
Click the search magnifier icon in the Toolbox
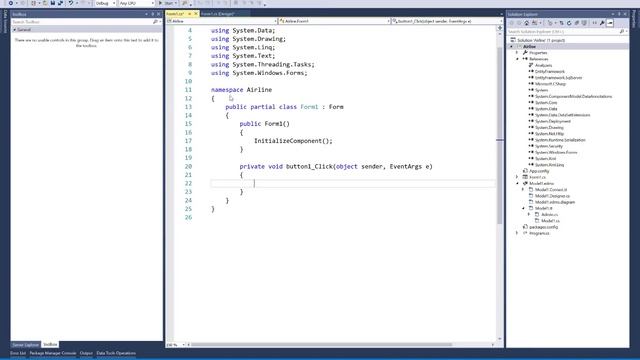(155, 22)
